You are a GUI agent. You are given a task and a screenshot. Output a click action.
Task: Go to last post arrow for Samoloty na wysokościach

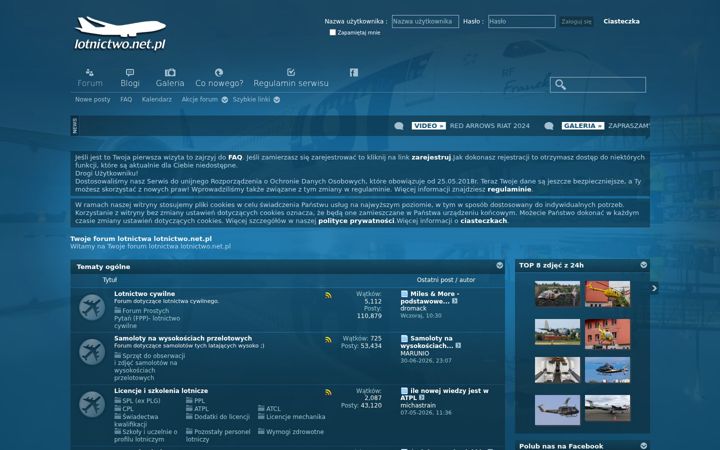[458, 346]
